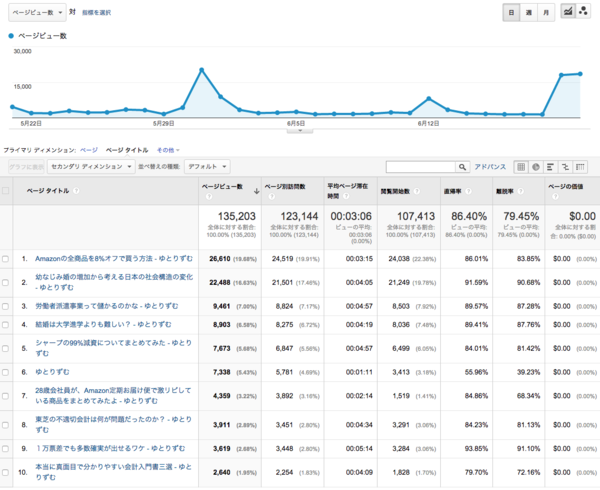
Task: Open help for 閲覧開始数 column
Action: point(417,191)
